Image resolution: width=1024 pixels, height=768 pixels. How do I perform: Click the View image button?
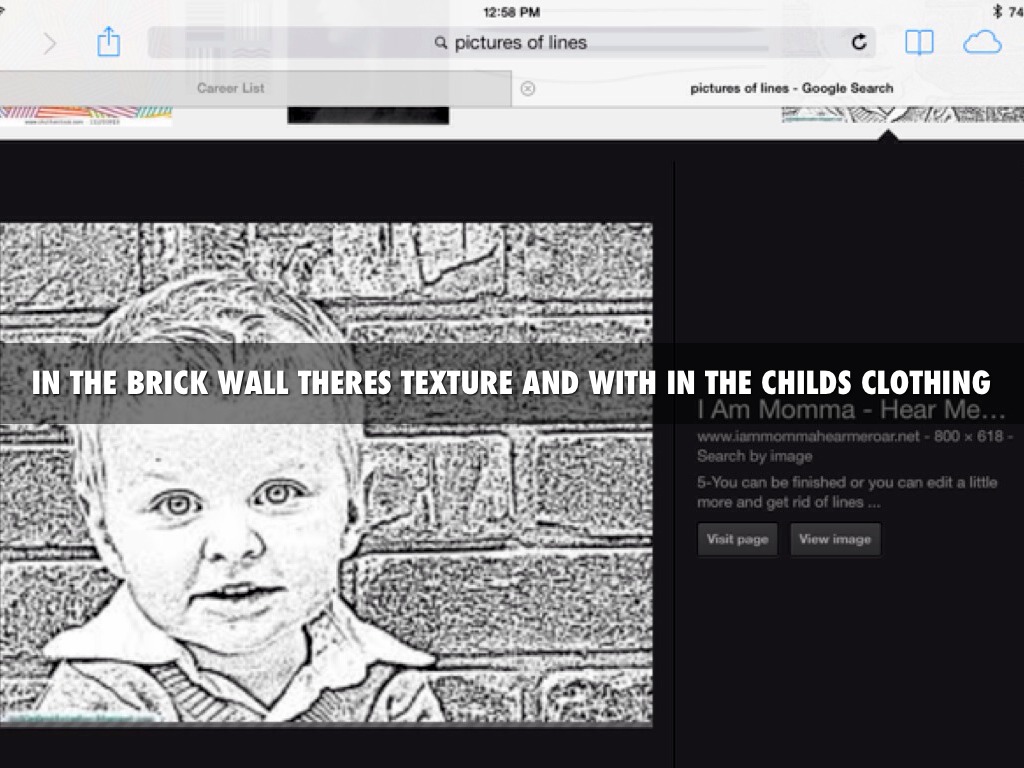click(x=835, y=539)
